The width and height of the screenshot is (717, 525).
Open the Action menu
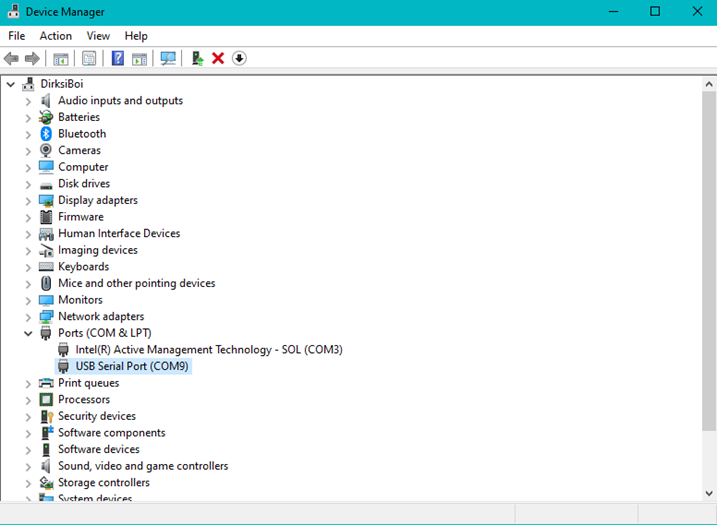coord(55,36)
